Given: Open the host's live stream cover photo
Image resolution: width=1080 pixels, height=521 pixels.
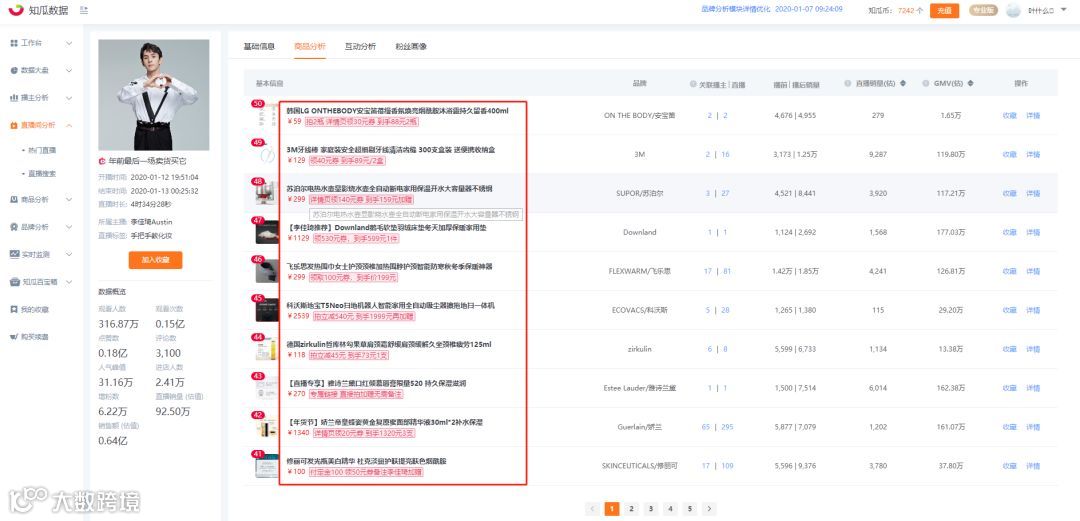Looking at the screenshot, I should 154,95.
